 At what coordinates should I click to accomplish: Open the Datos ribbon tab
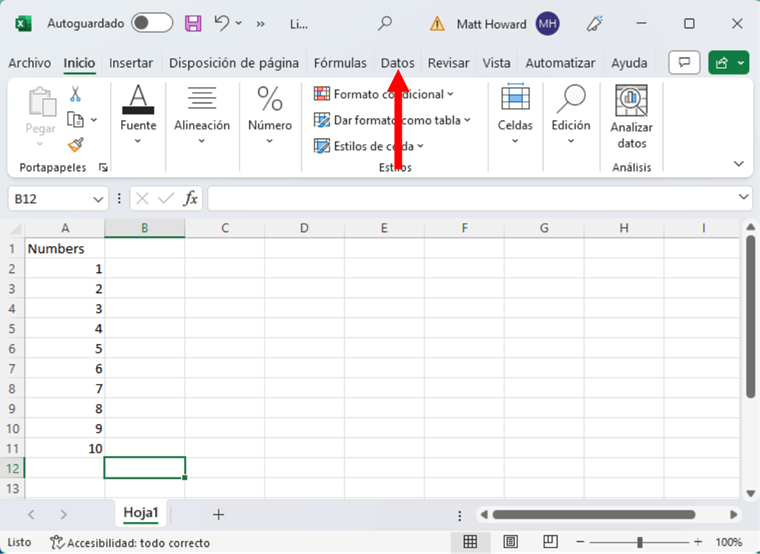(397, 63)
